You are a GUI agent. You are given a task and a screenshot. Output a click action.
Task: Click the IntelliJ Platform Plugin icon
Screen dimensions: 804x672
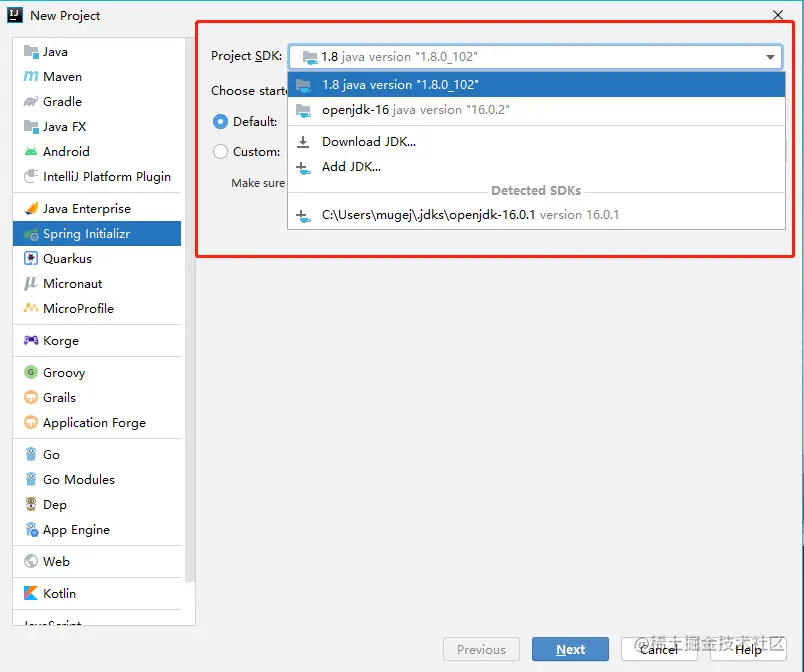[31, 176]
